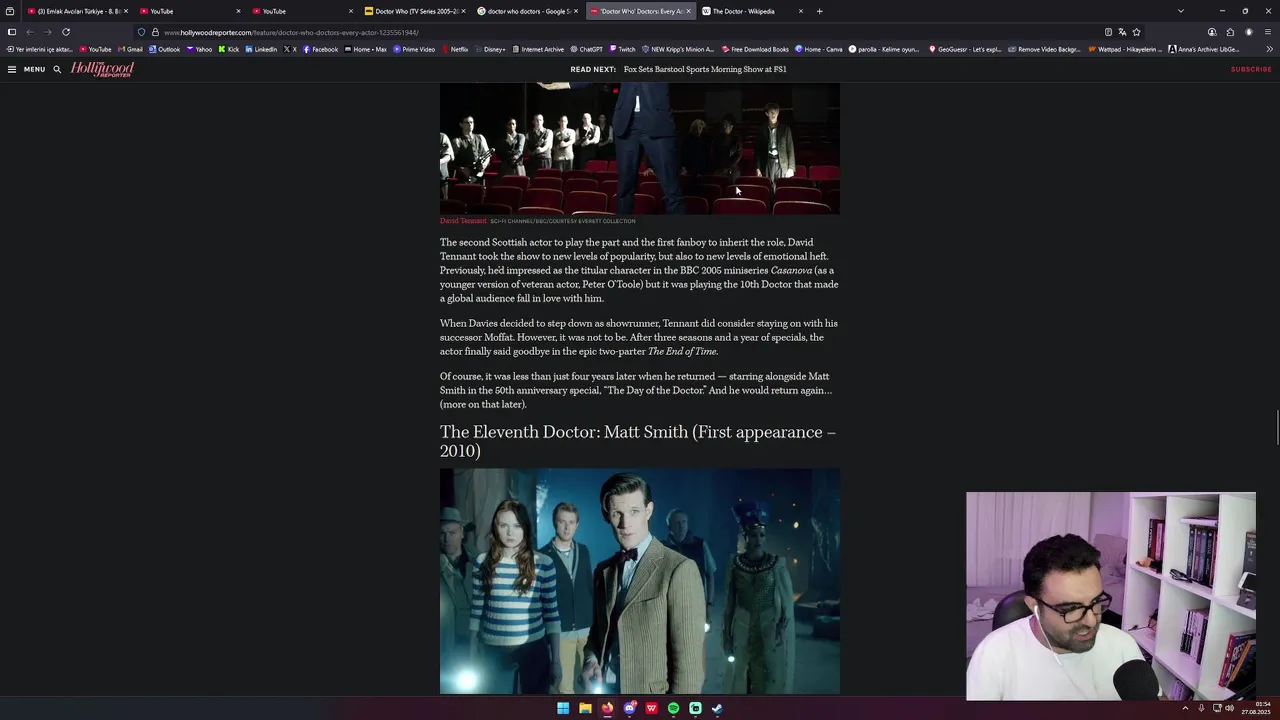The height and width of the screenshot is (720, 1280).
Task: Open the Hollywood Reporter MENU button
Action: click(26, 69)
